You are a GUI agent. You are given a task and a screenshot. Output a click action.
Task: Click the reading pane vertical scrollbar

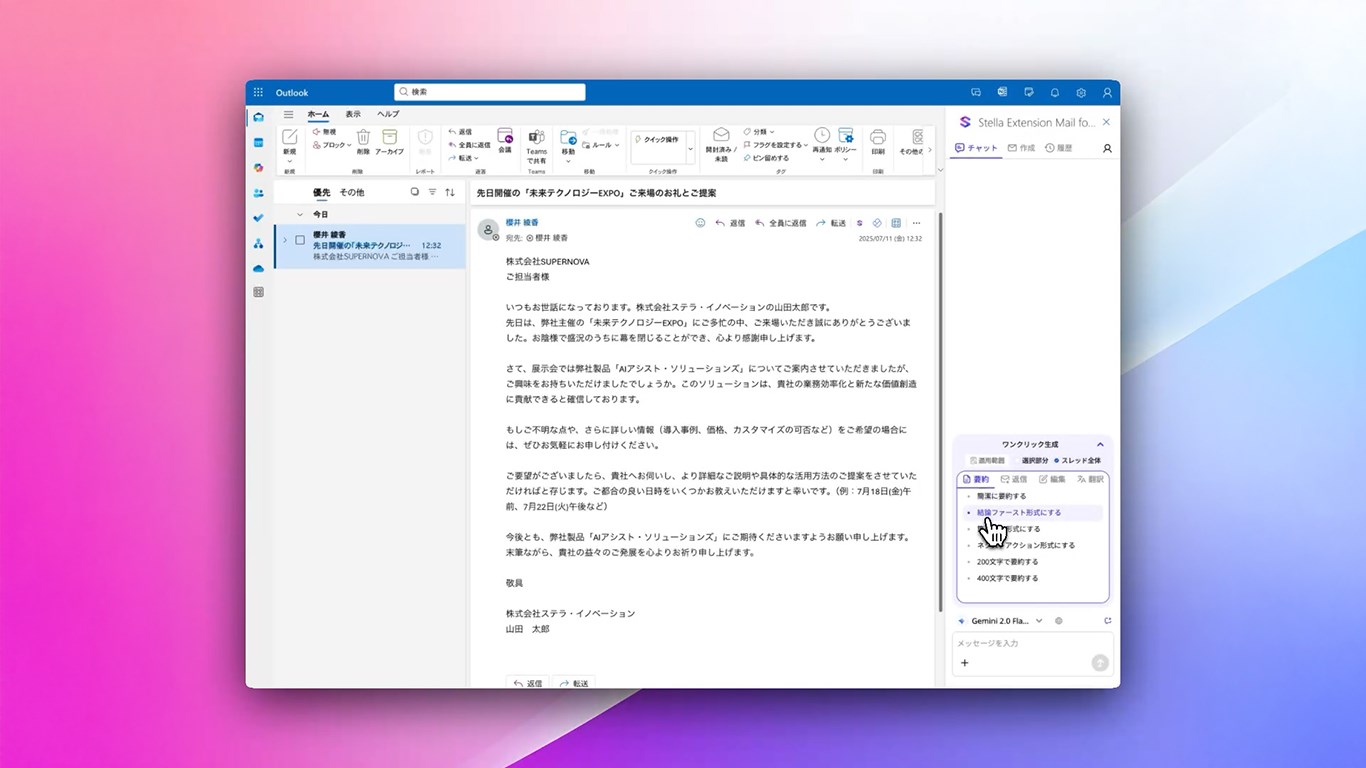[939, 412]
